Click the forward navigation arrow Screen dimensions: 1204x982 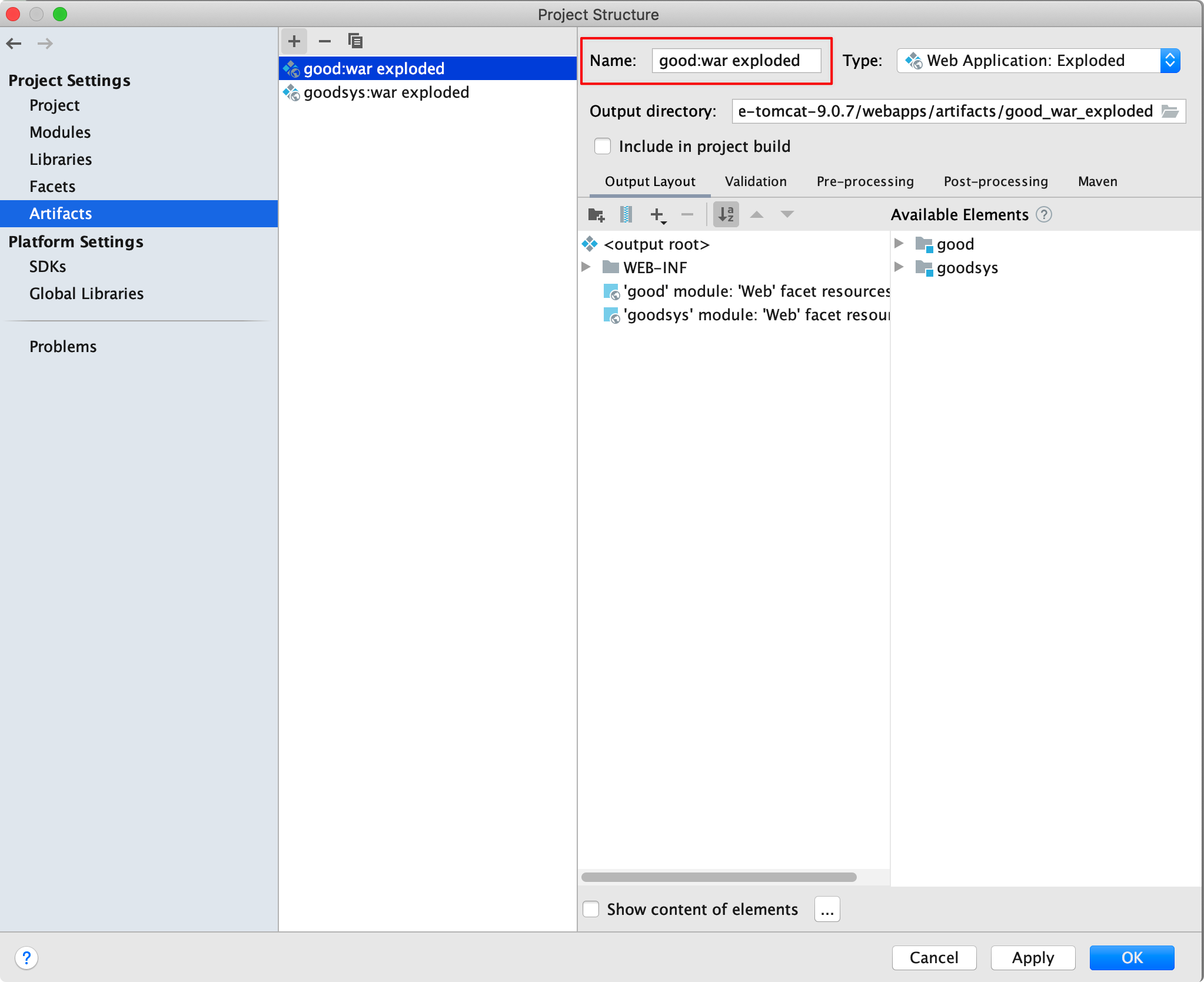point(45,43)
